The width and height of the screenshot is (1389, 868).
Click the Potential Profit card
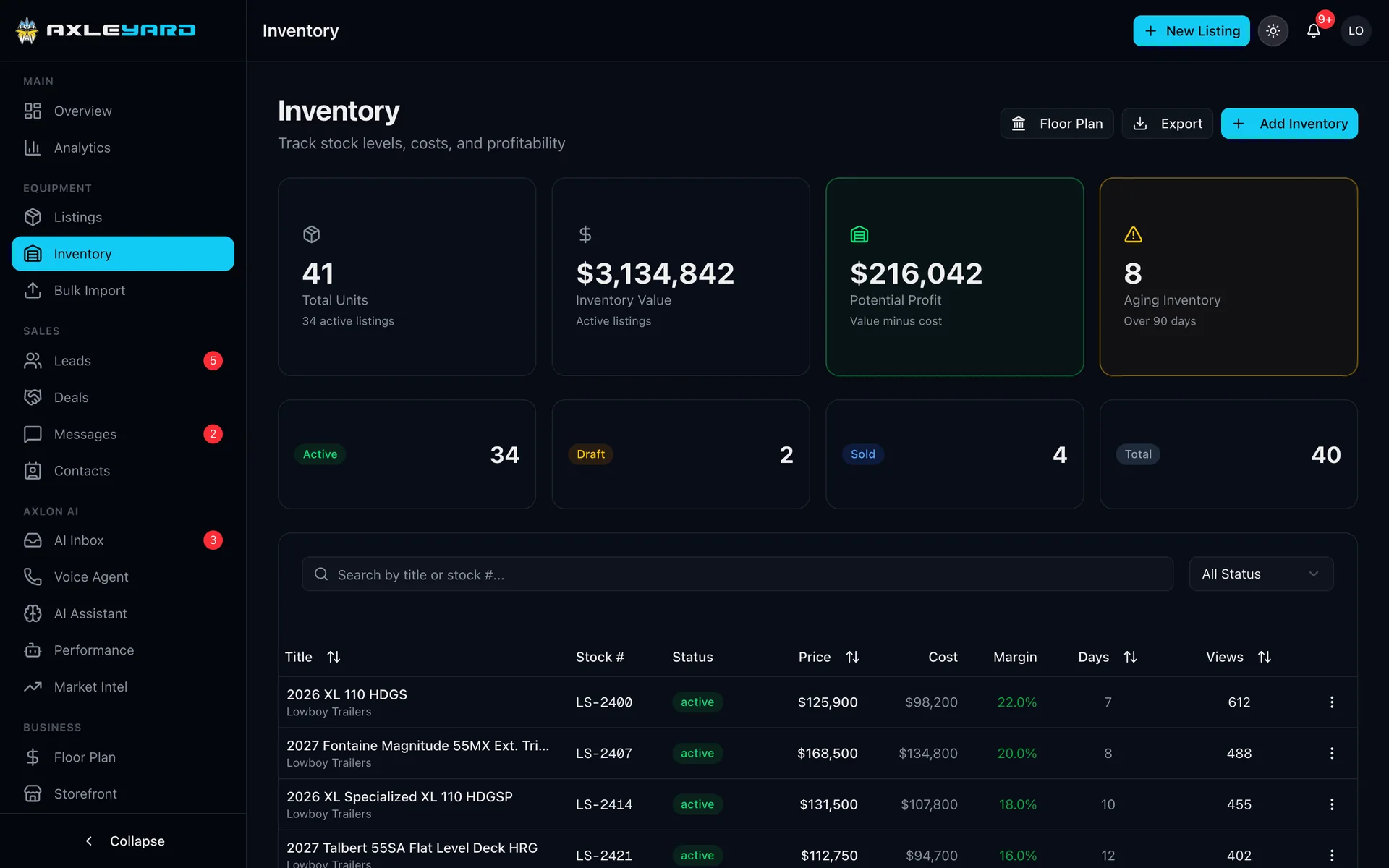click(954, 276)
